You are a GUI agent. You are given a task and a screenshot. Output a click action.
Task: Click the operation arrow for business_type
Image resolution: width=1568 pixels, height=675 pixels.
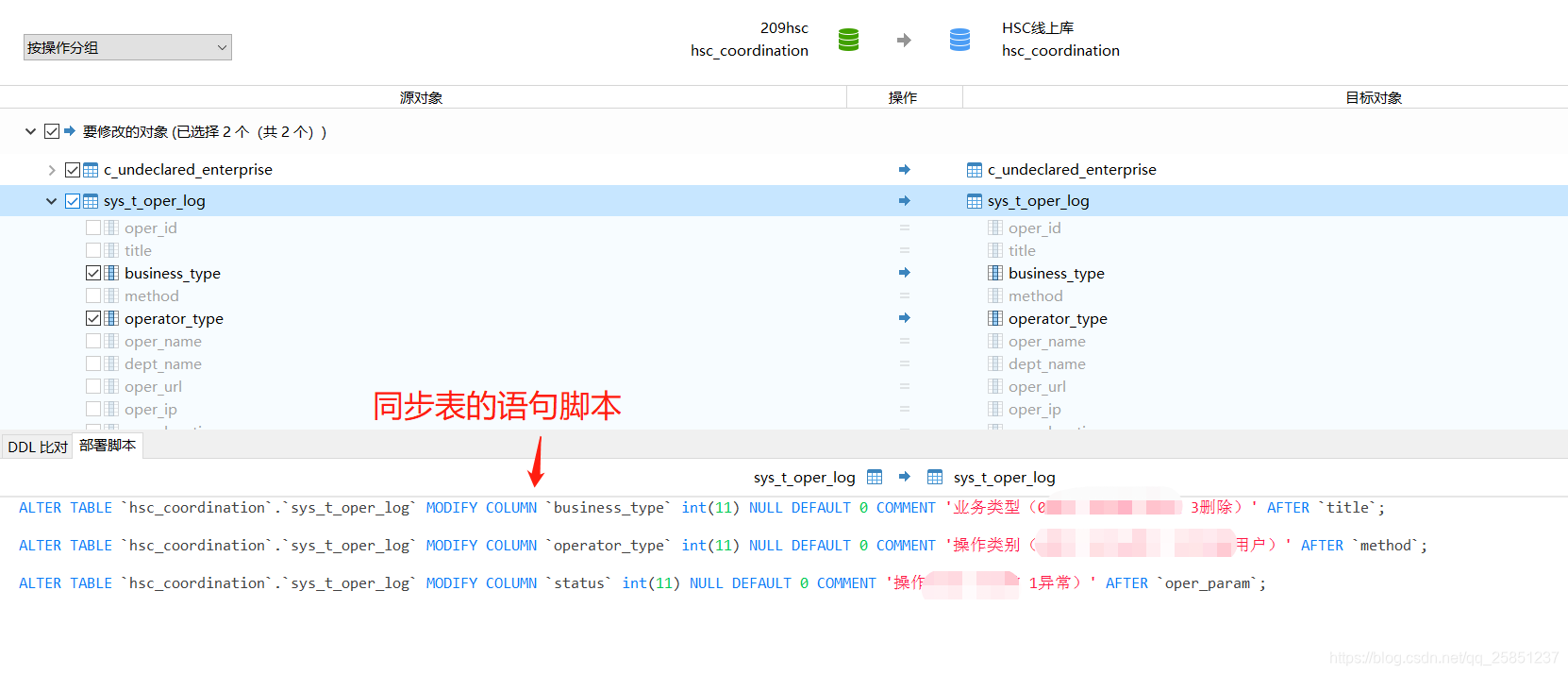[904, 273]
